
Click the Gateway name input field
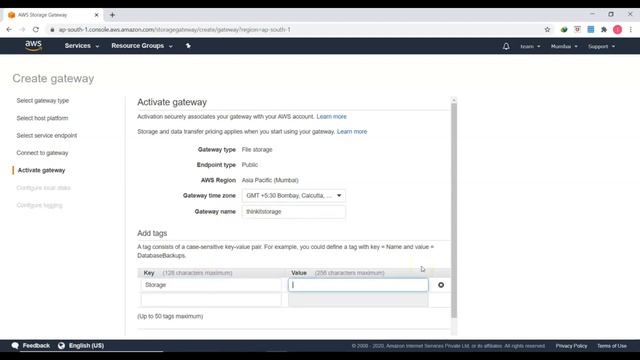tap(293, 211)
